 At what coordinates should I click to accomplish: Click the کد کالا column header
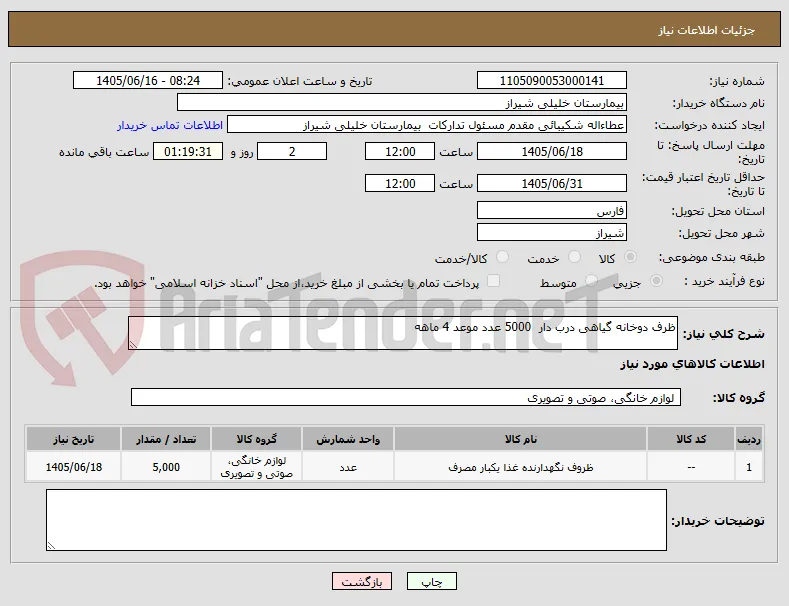coord(691,439)
